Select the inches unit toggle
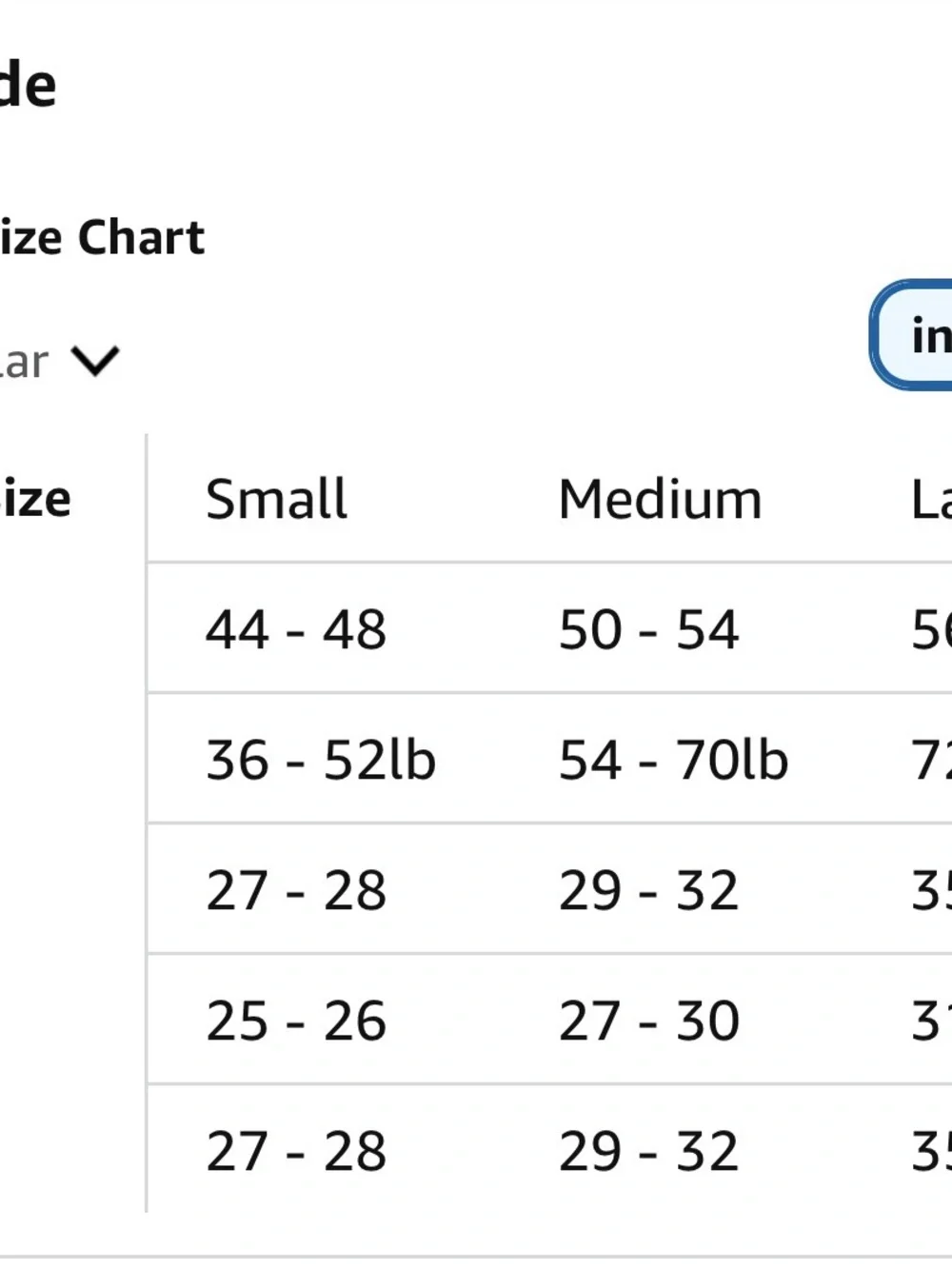 (x=912, y=335)
